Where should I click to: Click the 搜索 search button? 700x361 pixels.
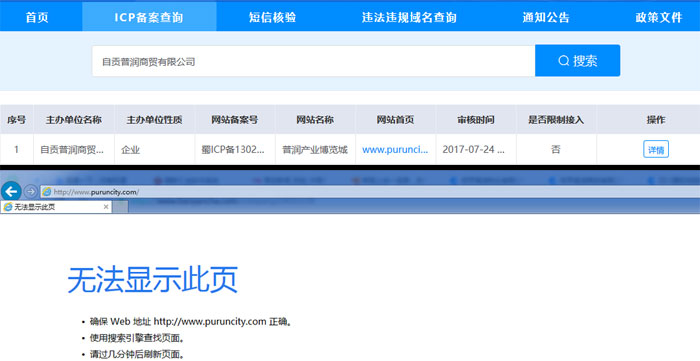click(578, 61)
